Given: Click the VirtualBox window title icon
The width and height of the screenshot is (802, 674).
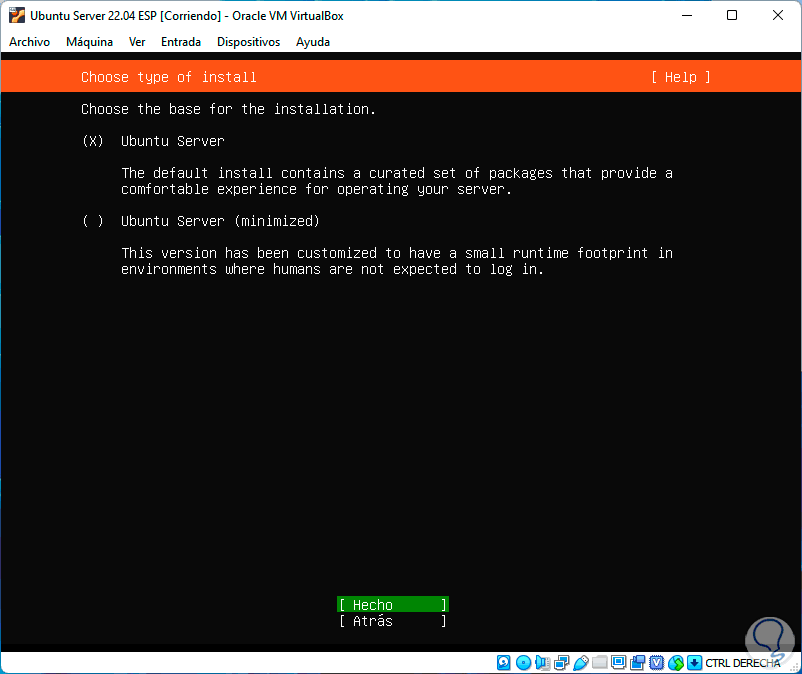Looking at the screenshot, I should click(17, 15).
